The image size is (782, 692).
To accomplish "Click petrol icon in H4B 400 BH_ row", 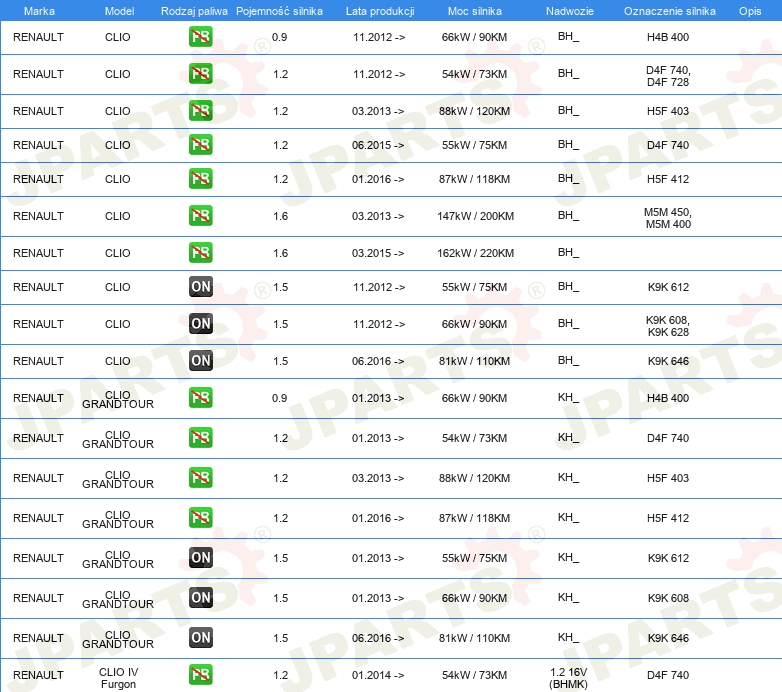I will click(x=200, y=37).
